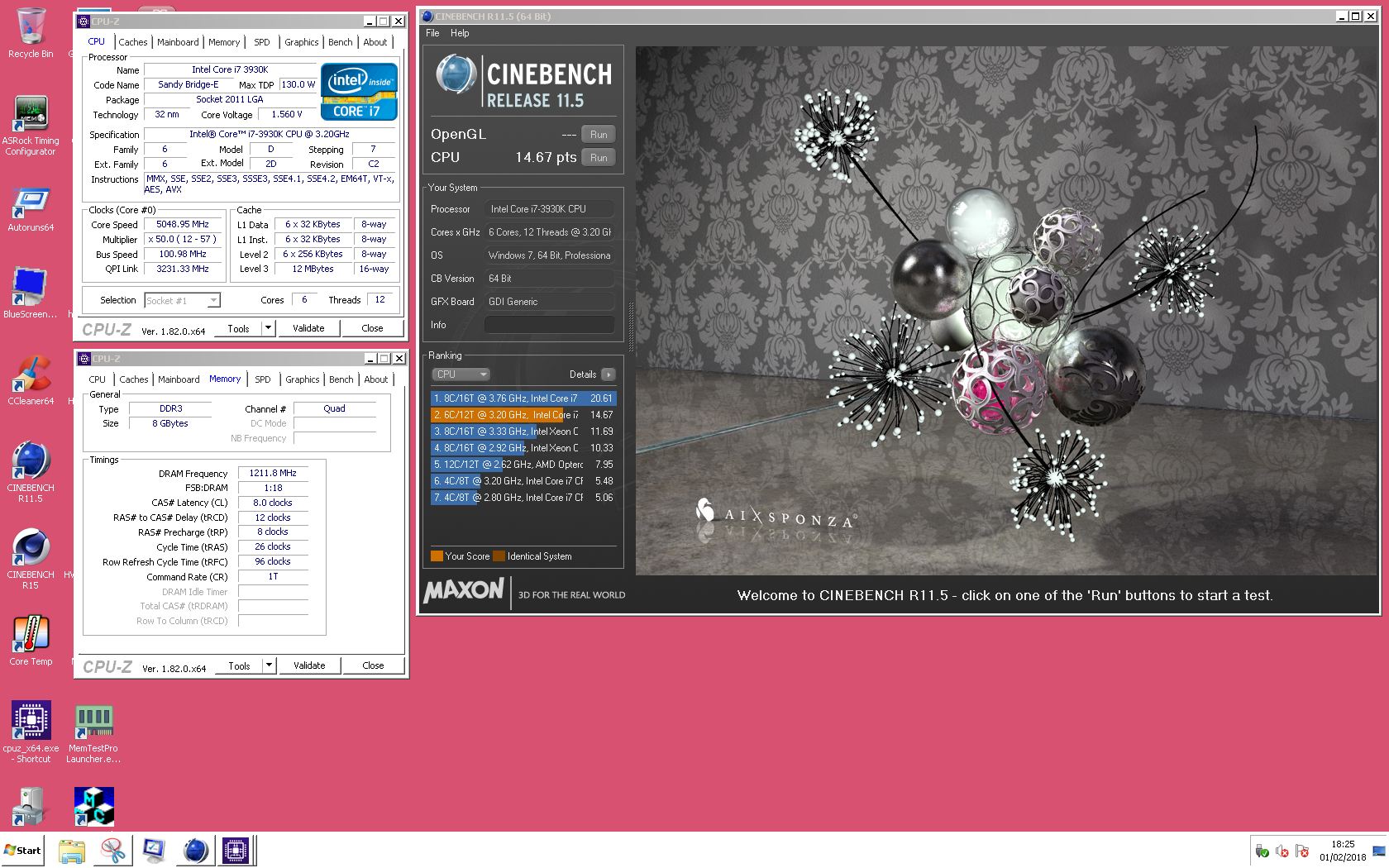Image resolution: width=1389 pixels, height=868 pixels.
Task: Expand Tools dropdown arrow in bottom CPU-Z
Action: 269,665
